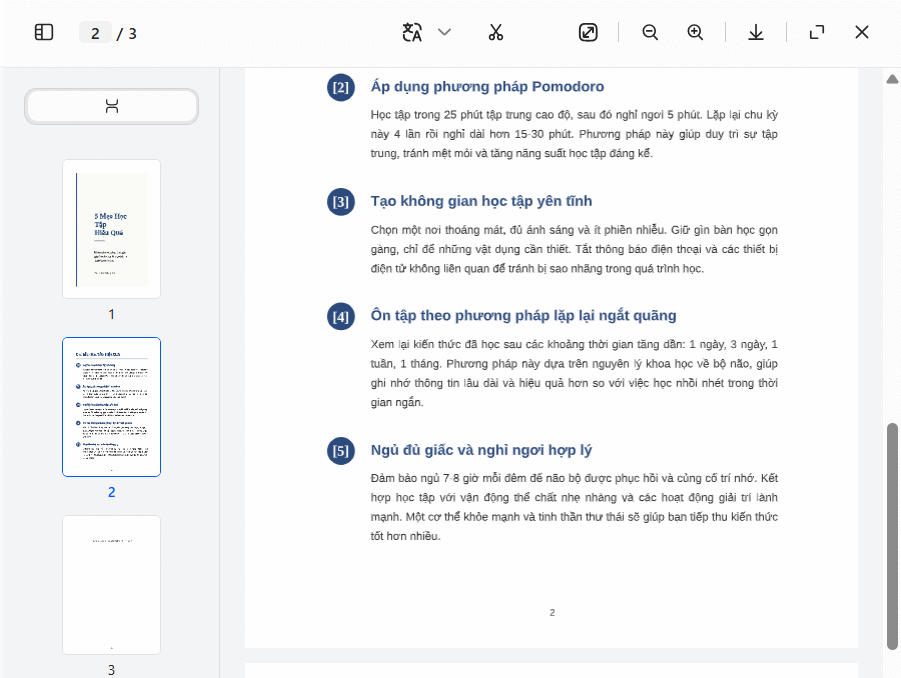Click the thumbnail label "3"

click(111, 670)
